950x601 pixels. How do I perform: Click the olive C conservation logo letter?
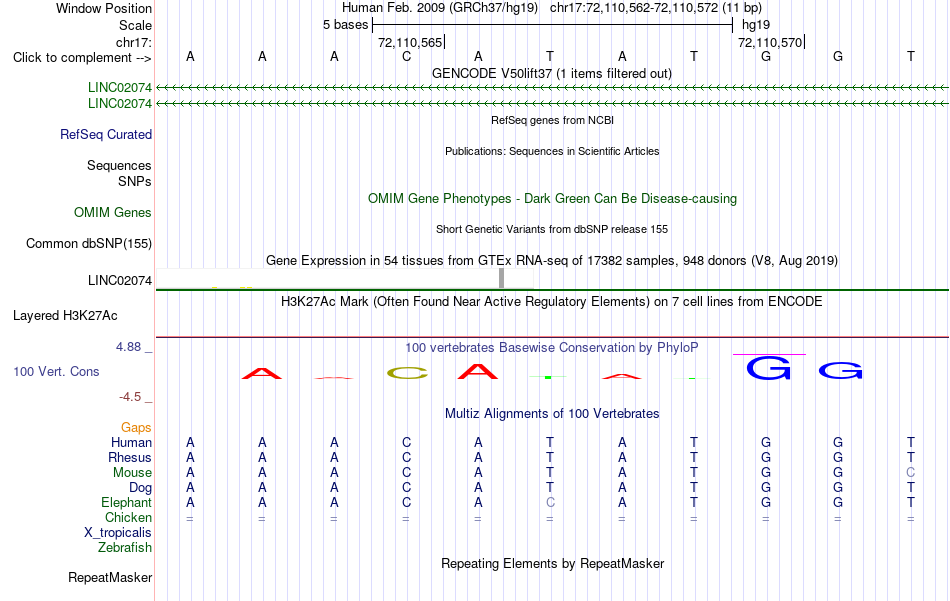point(407,373)
